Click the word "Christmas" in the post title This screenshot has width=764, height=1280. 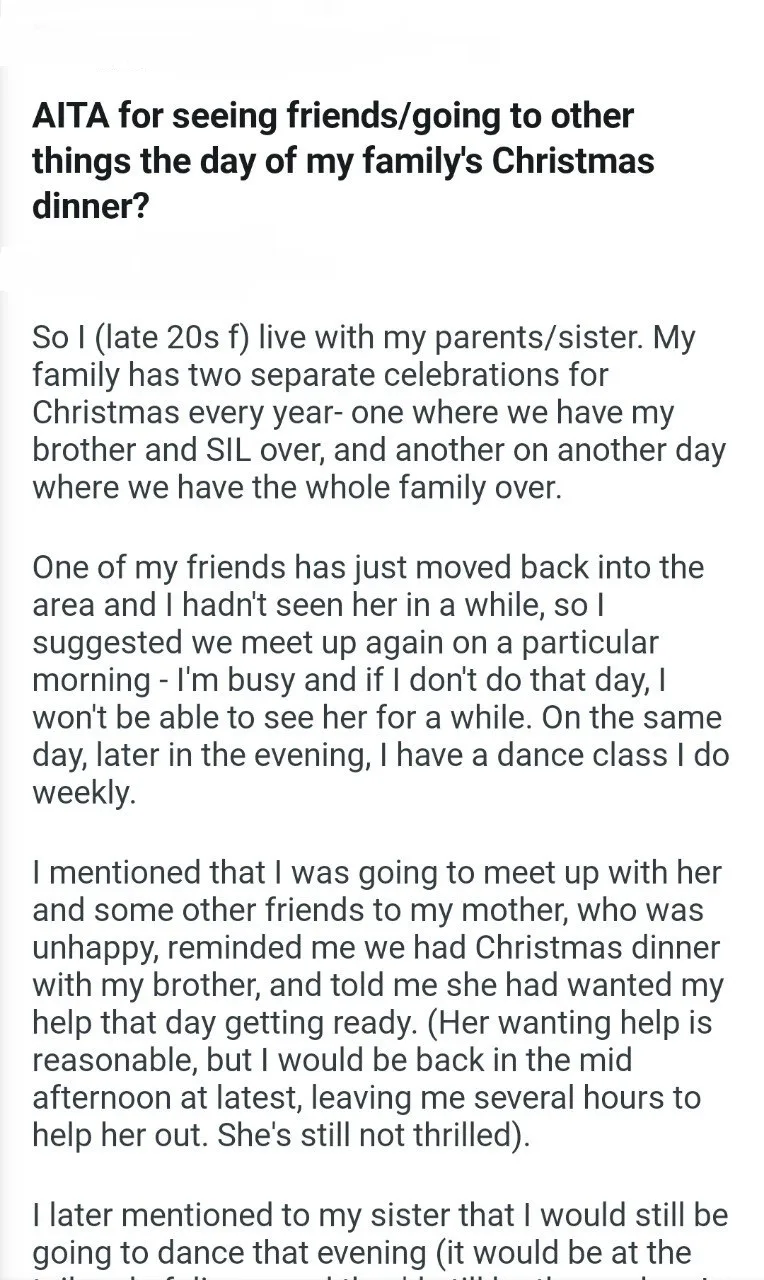click(568, 161)
